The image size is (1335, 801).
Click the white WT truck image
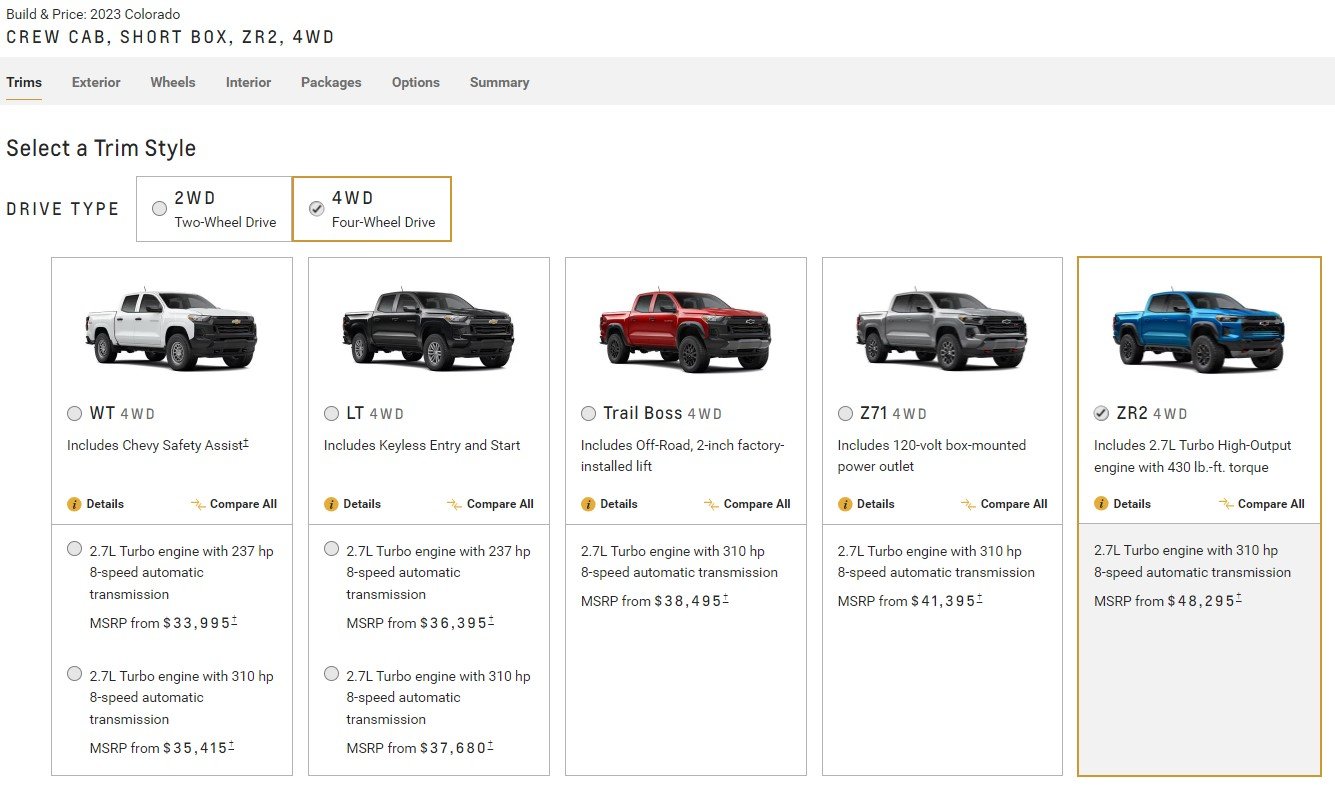click(171, 328)
